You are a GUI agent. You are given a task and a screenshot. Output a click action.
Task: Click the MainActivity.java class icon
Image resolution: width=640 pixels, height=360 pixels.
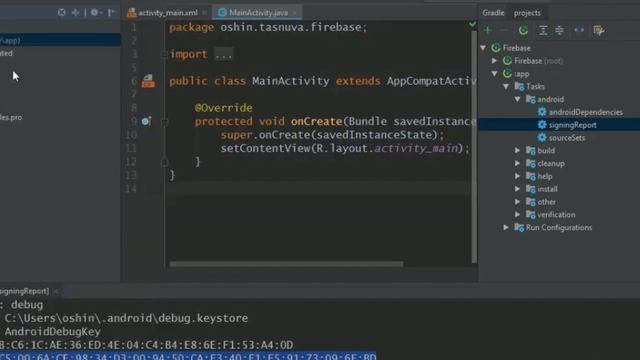point(222,13)
